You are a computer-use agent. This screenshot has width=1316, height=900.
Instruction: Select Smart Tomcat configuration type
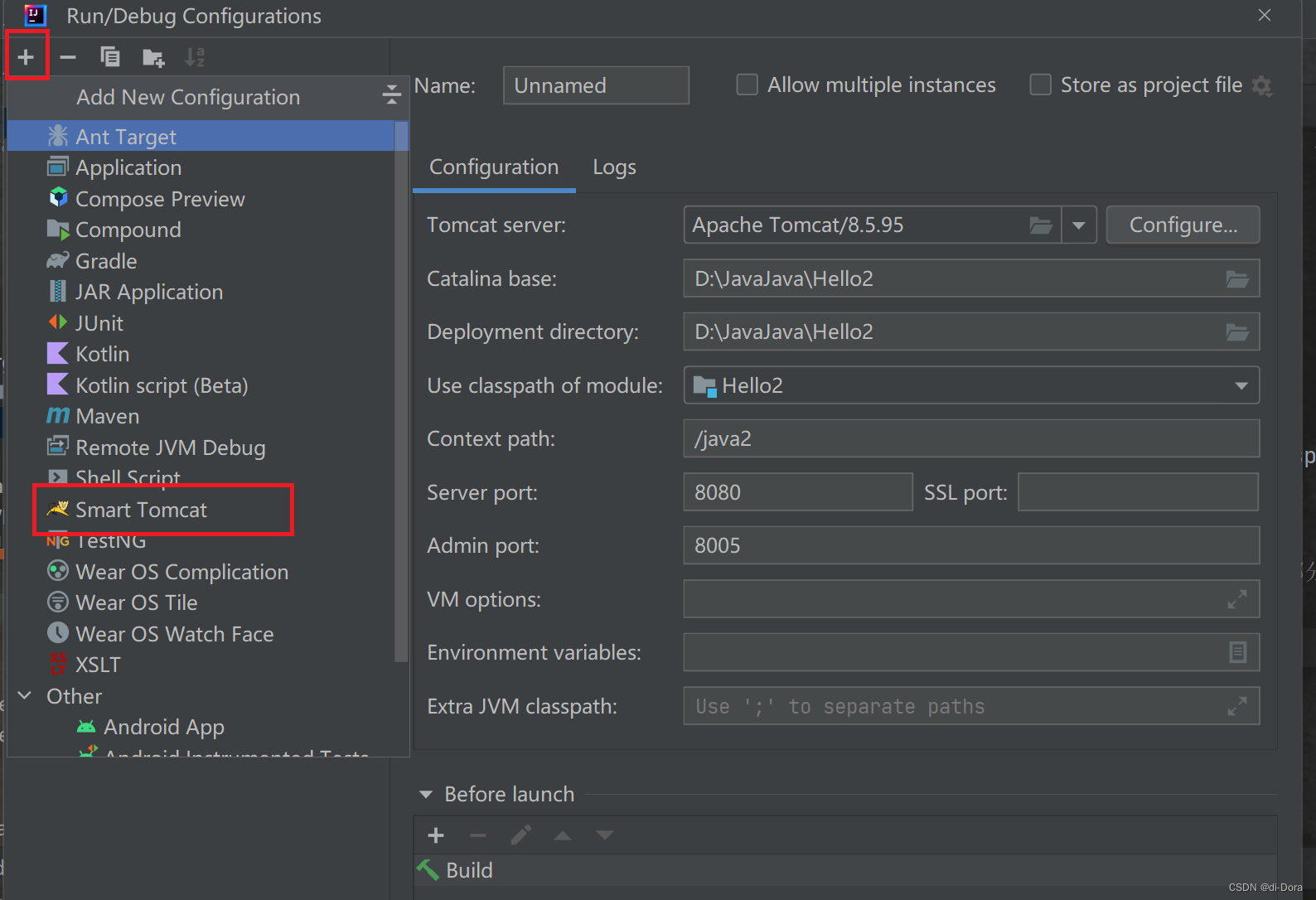pyautogui.click(x=201, y=510)
